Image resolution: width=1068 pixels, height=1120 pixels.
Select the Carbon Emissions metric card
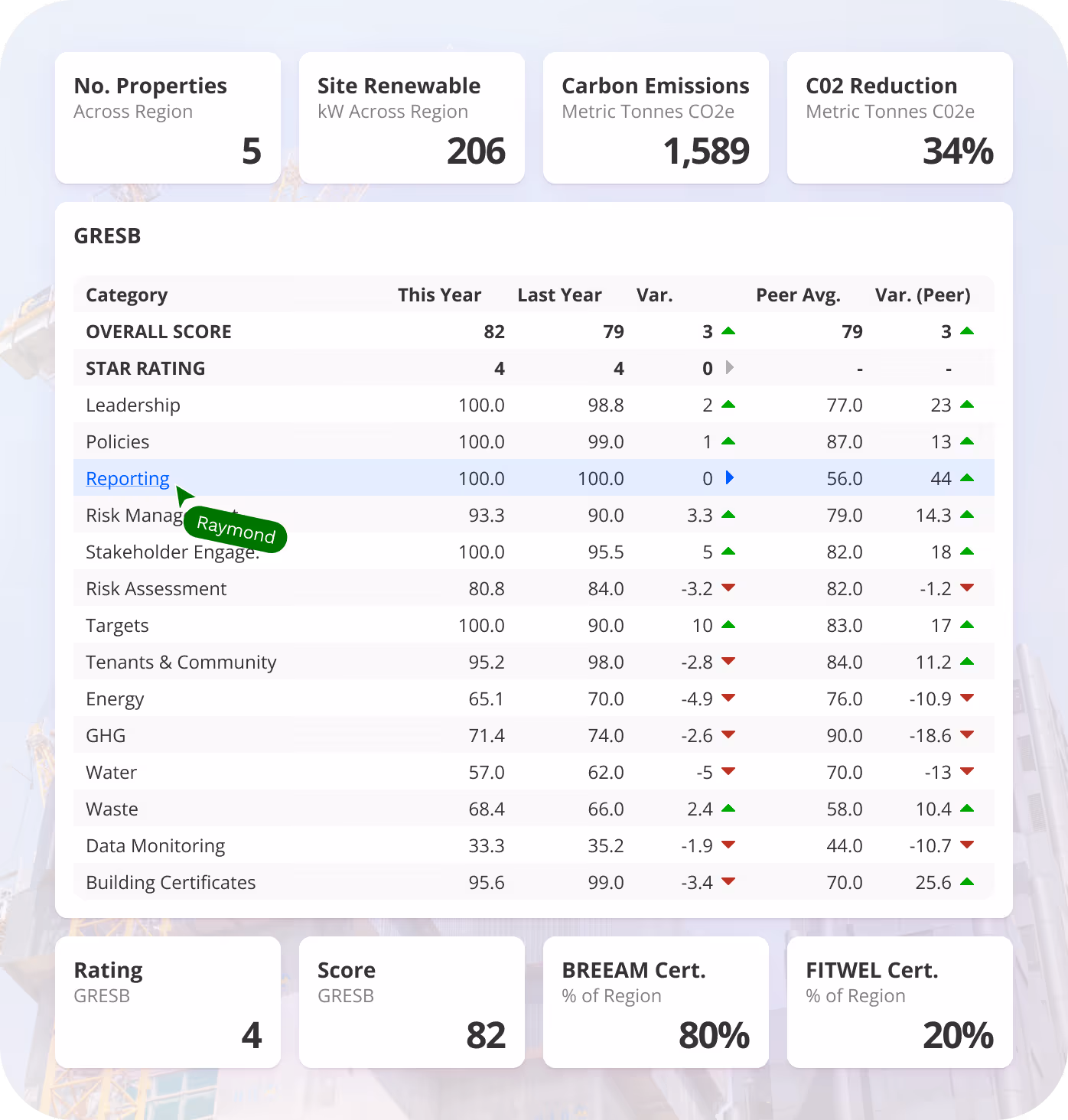(655, 118)
